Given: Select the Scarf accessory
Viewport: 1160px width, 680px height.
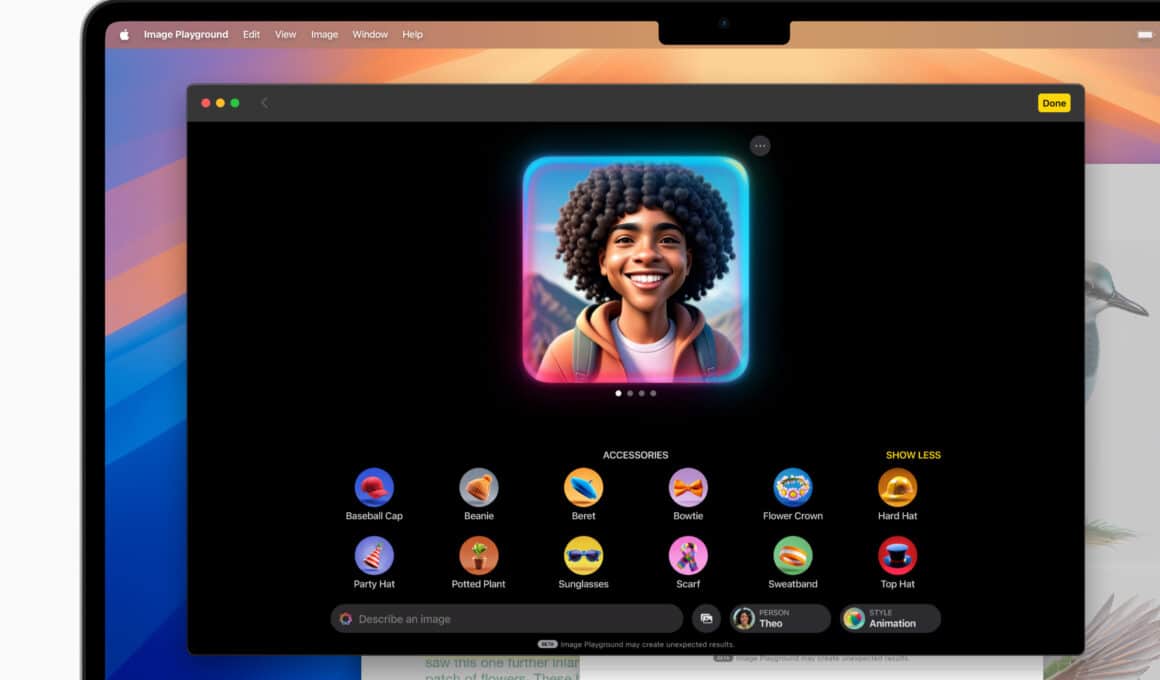Looking at the screenshot, I should (688, 556).
